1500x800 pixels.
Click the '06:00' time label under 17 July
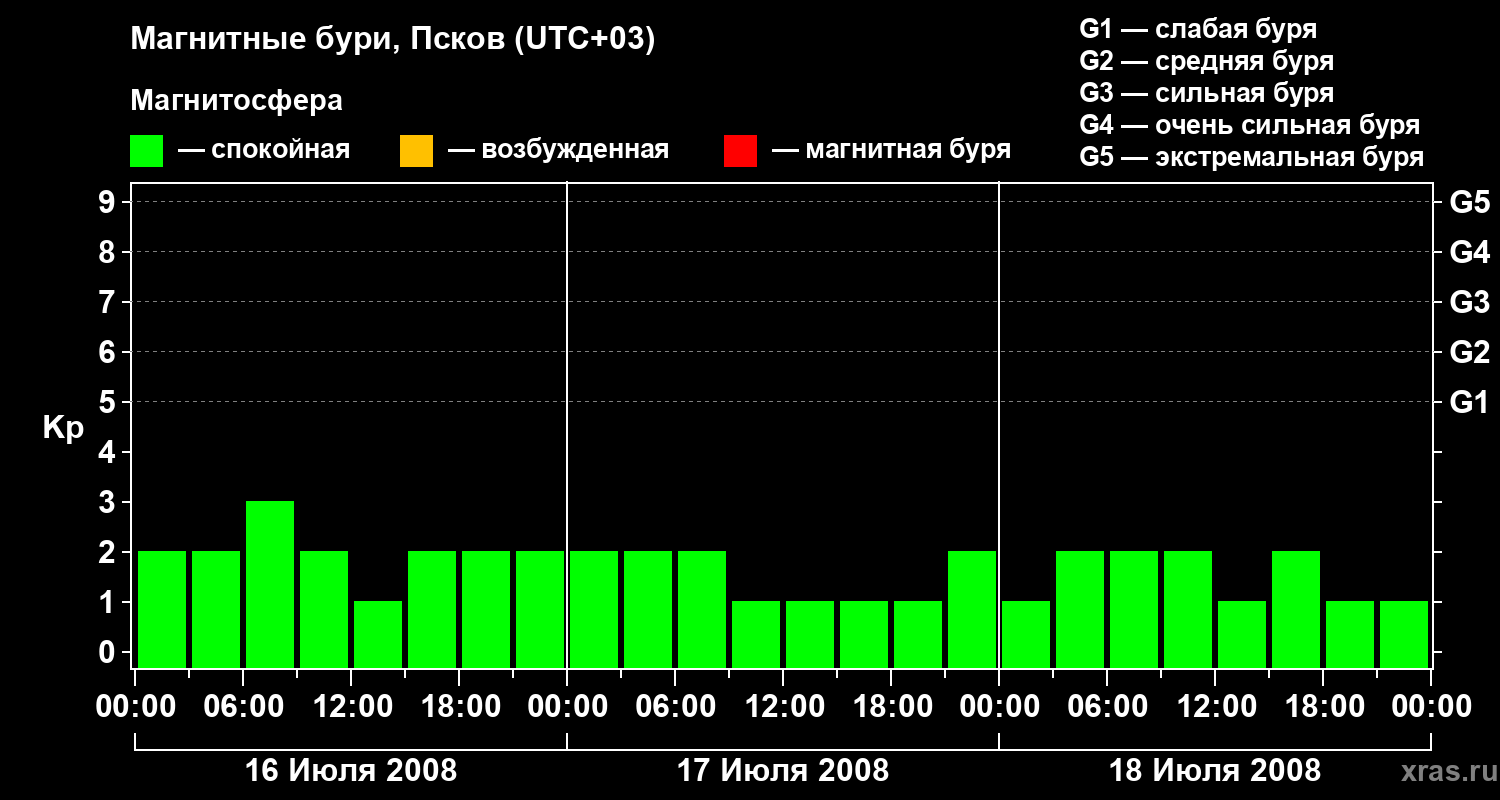click(675, 707)
